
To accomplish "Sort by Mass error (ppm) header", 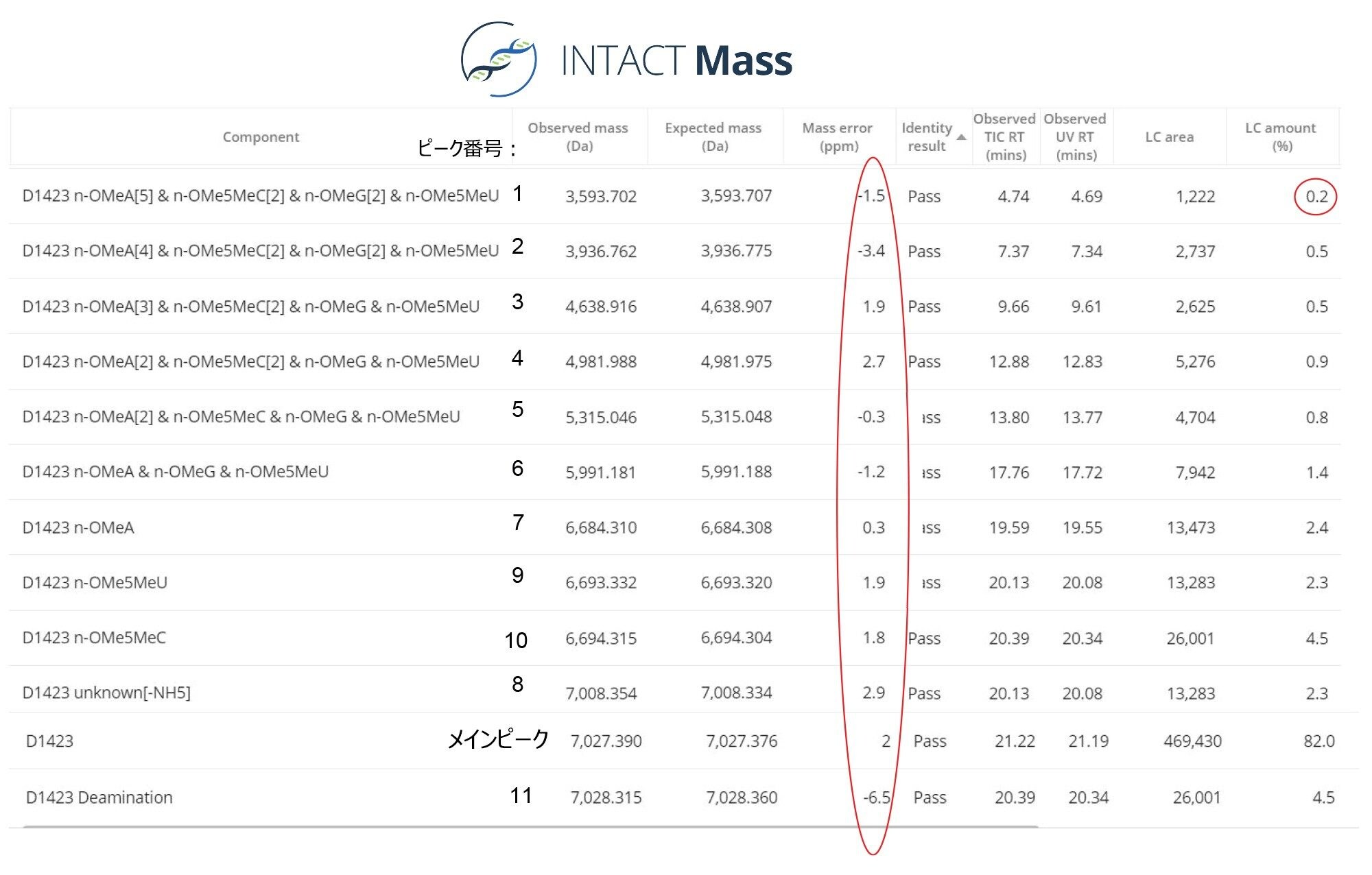I will tap(838, 136).
